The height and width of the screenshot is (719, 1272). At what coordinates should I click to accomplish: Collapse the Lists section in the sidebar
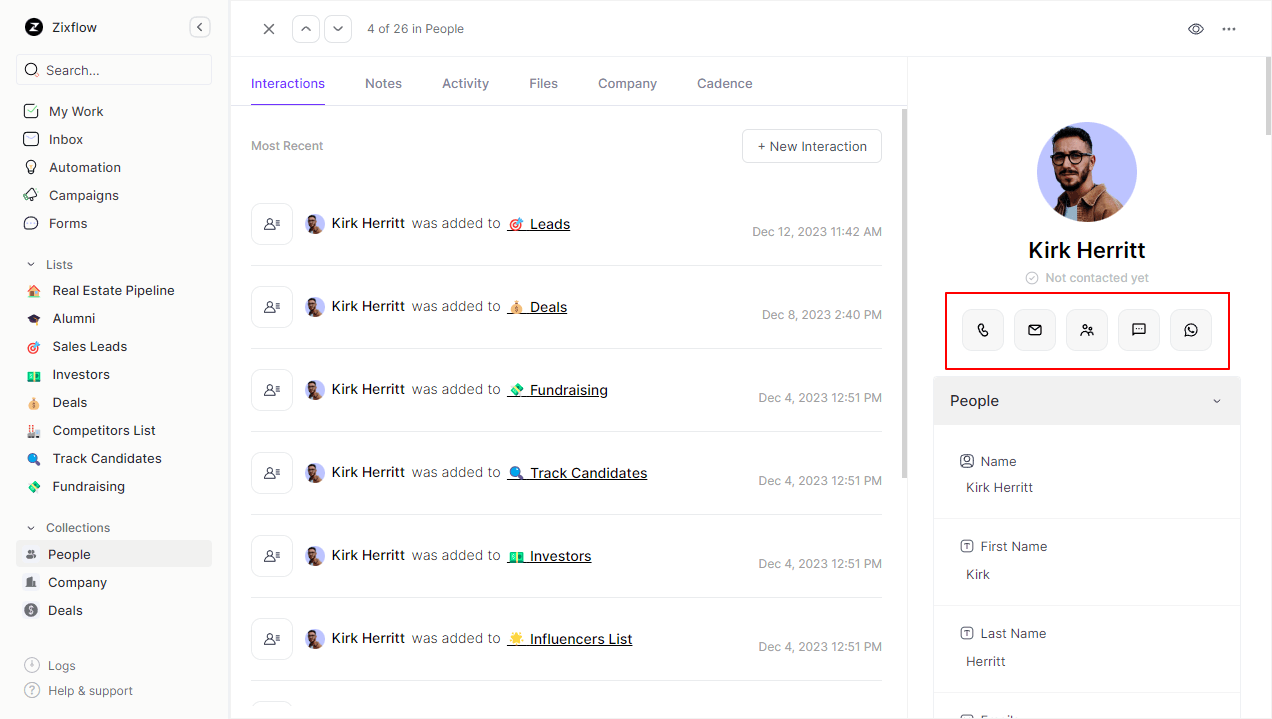tap(29, 264)
